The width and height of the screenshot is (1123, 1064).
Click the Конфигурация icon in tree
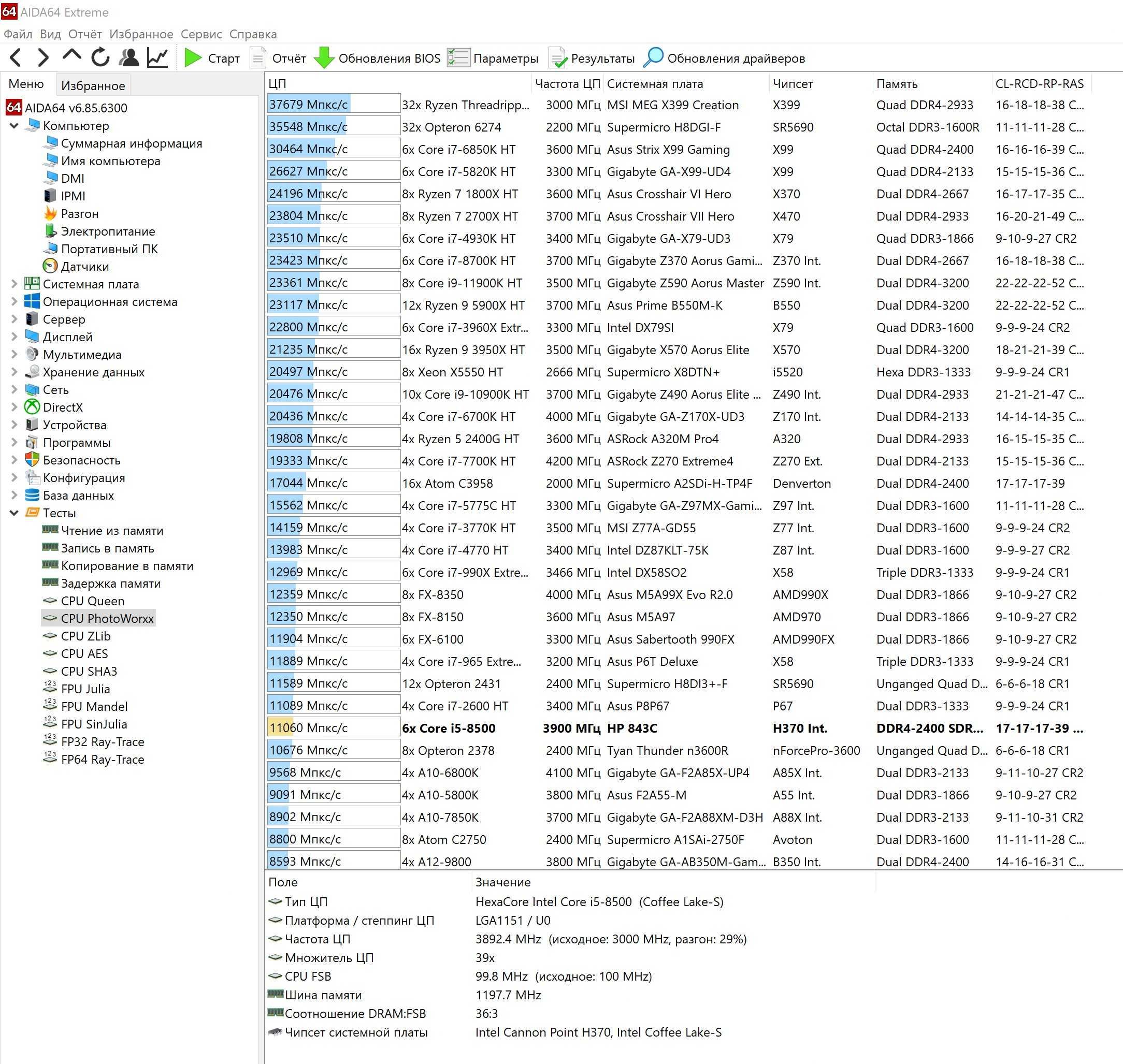coord(32,477)
